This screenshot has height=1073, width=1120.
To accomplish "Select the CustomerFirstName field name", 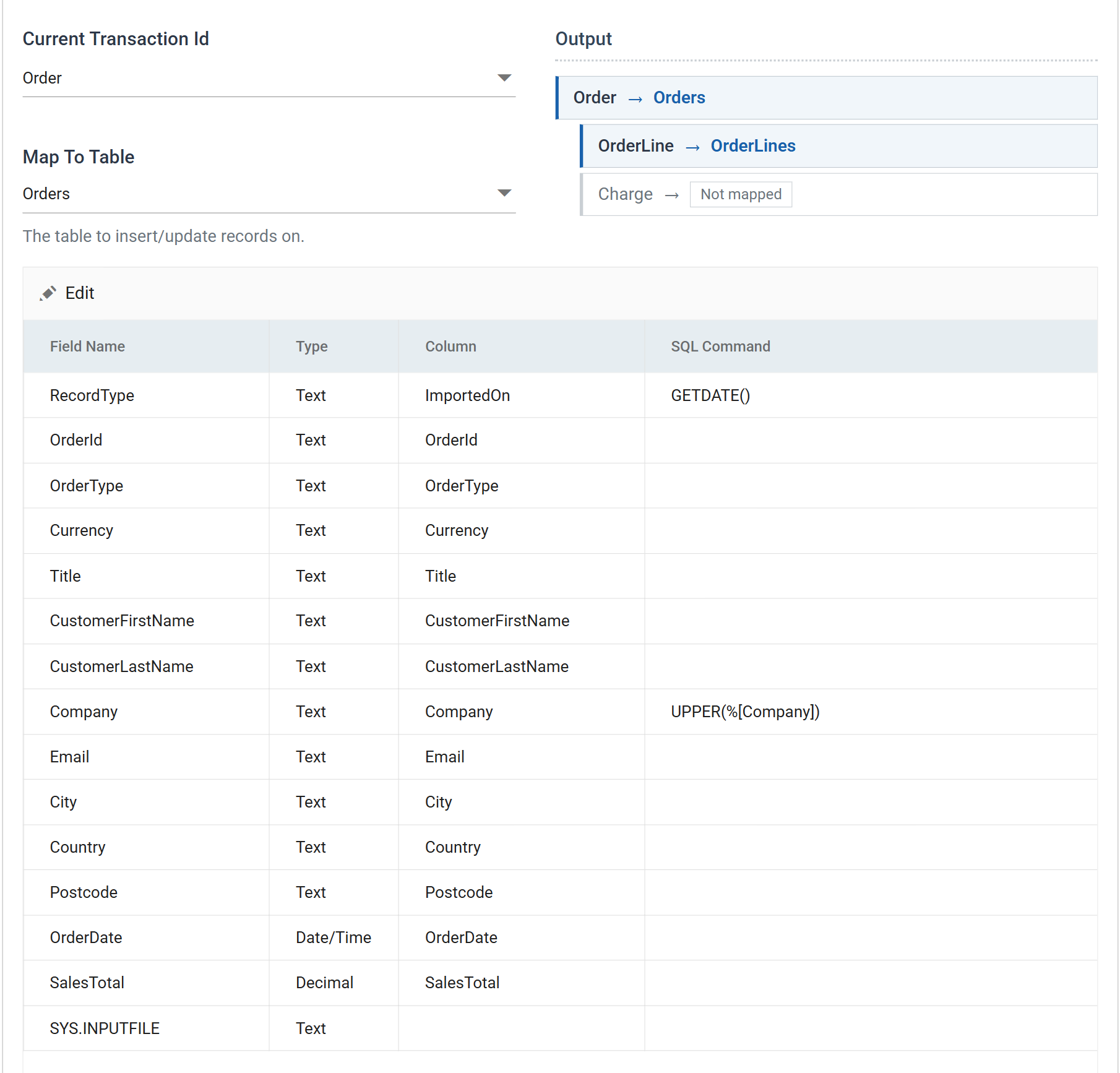I will (x=122, y=621).
